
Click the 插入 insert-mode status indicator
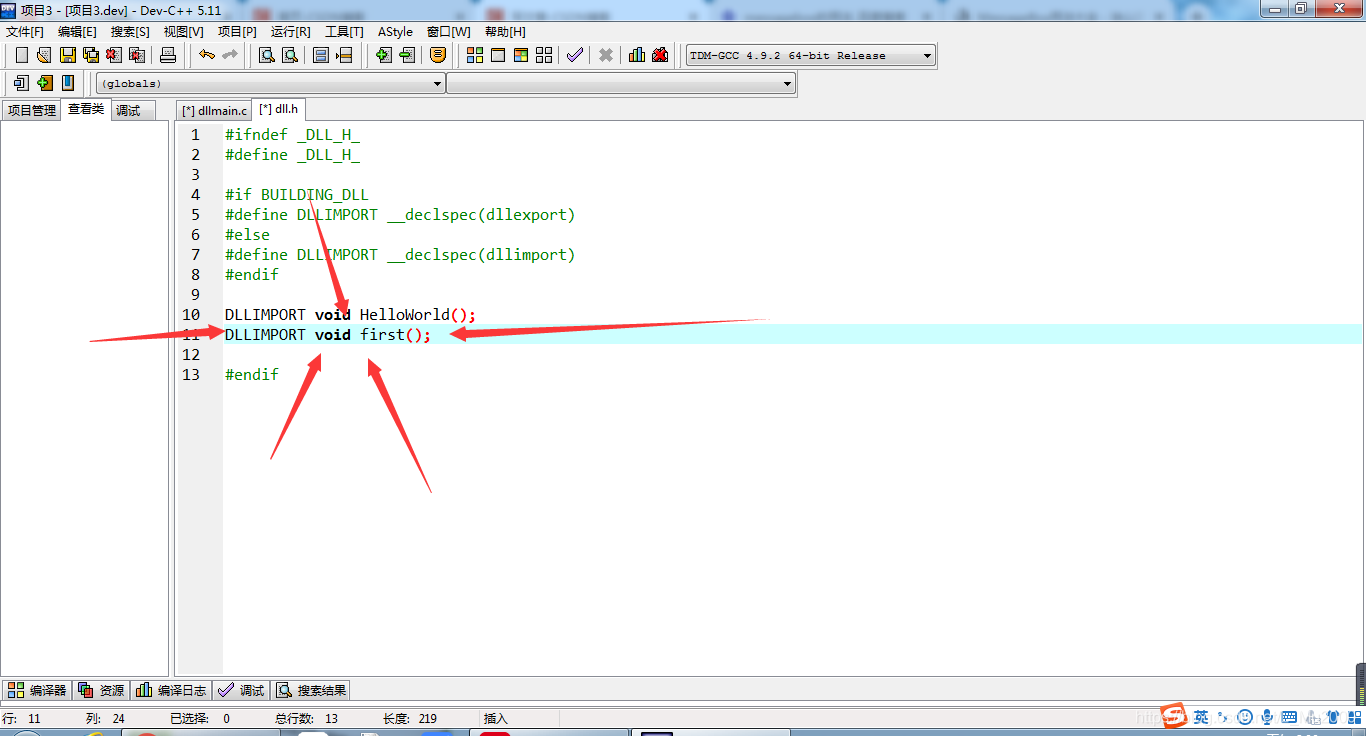(x=496, y=718)
